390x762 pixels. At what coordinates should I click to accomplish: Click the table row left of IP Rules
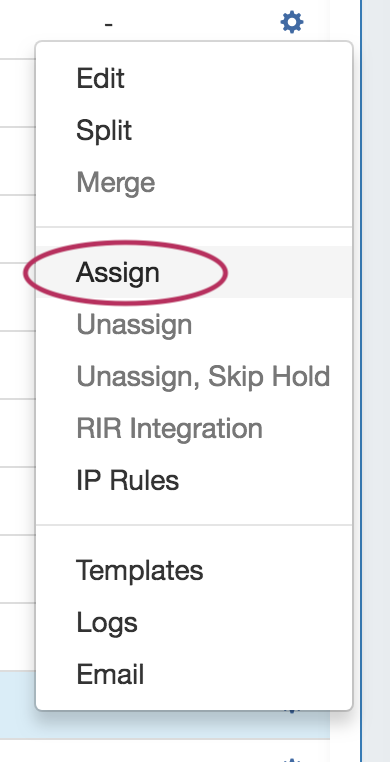tap(17, 501)
